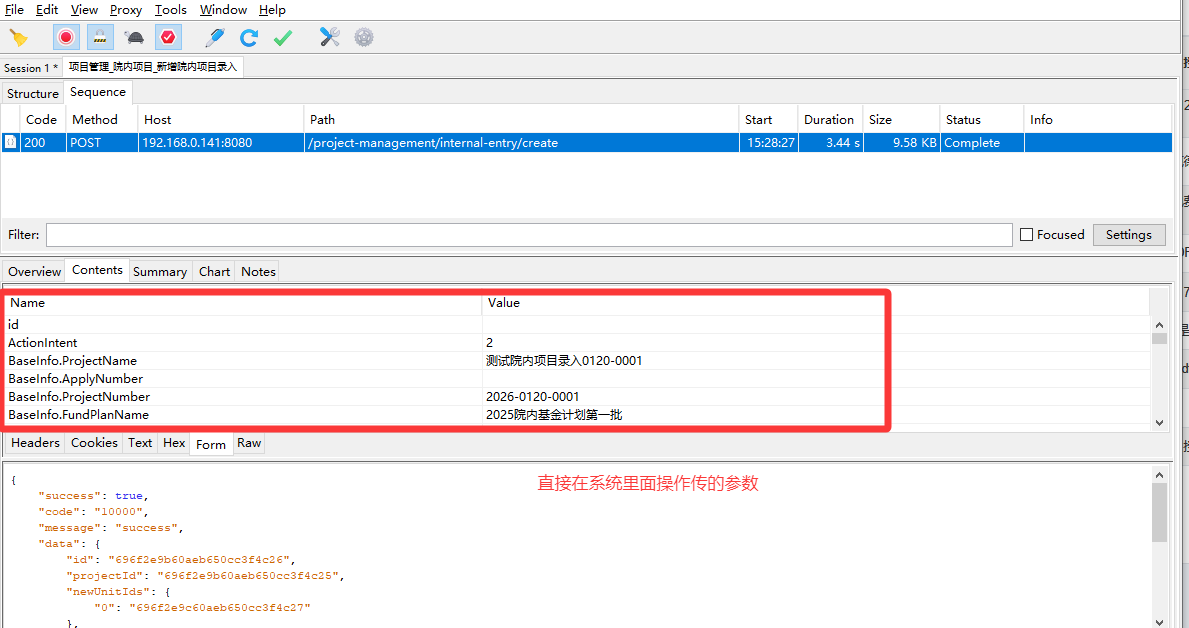This screenshot has height=628, width=1189.
Task: Open the Contents tab
Action: point(97,270)
